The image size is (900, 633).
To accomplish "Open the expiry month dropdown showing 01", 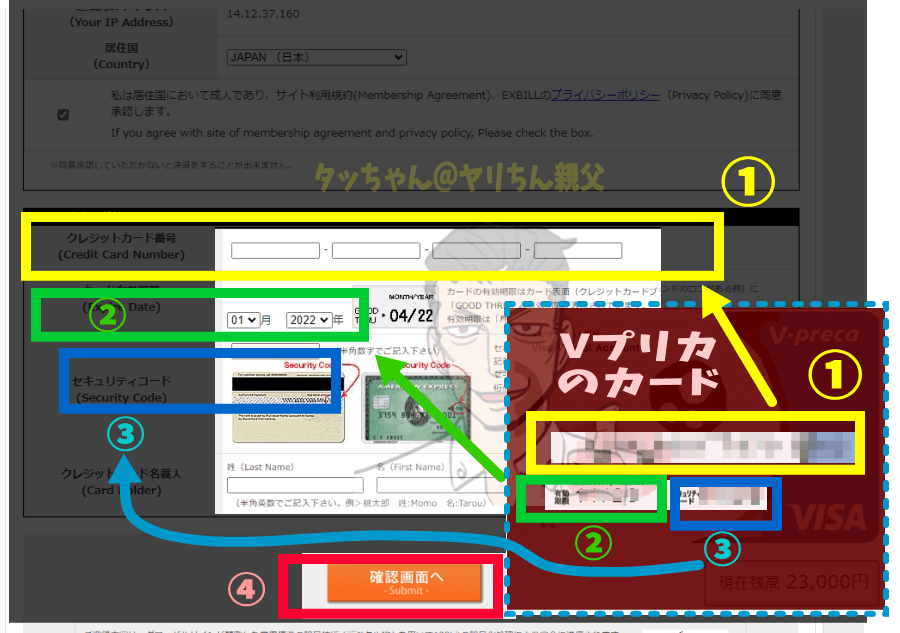I will [x=243, y=320].
